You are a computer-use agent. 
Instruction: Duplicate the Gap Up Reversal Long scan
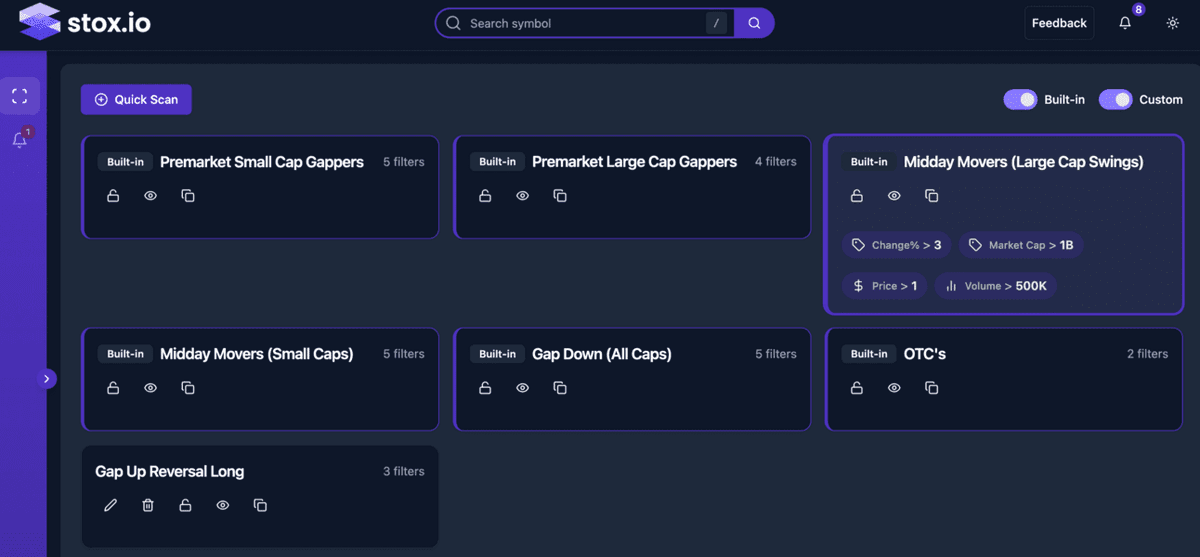click(260, 506)
